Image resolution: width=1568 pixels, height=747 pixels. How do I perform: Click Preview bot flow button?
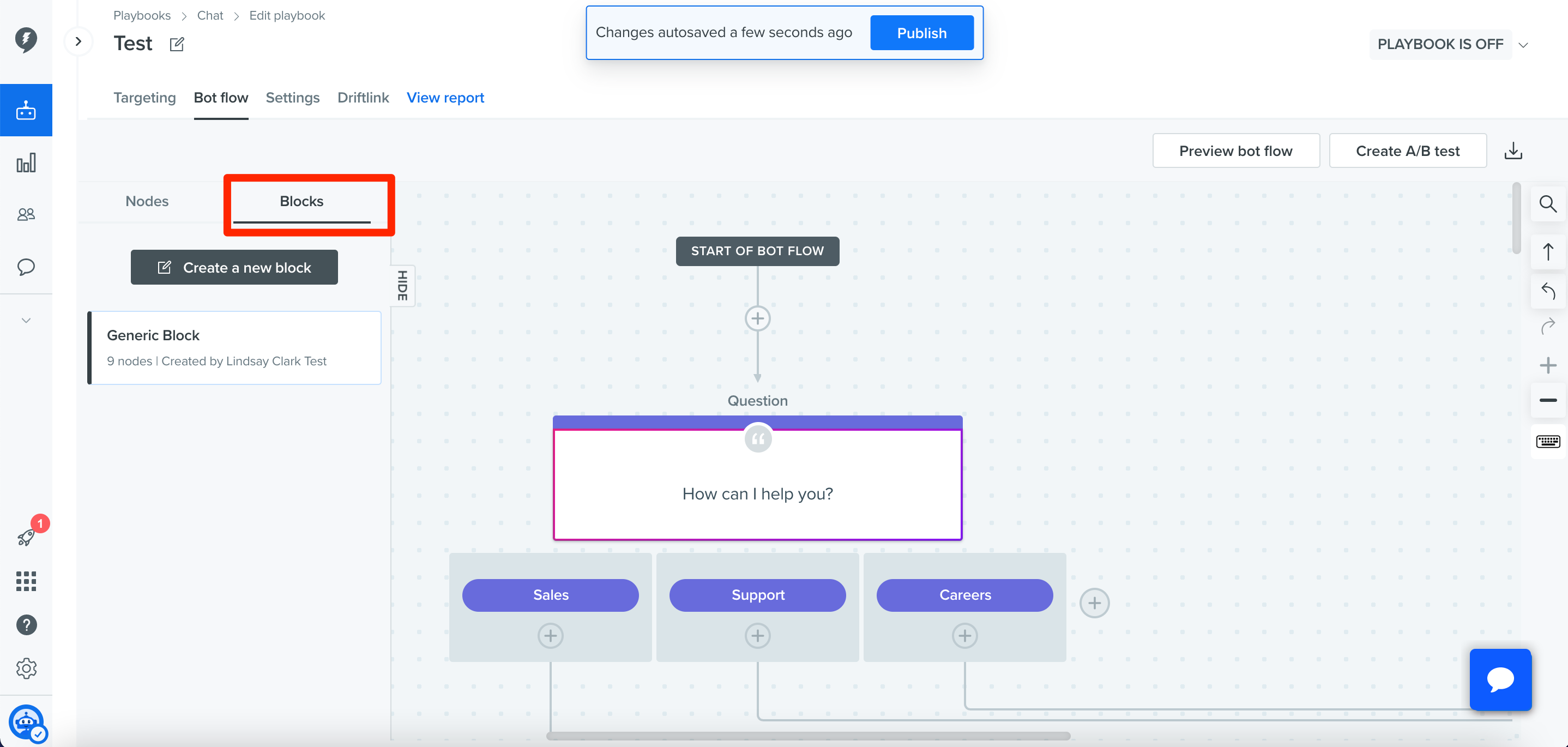point(1235,150)
